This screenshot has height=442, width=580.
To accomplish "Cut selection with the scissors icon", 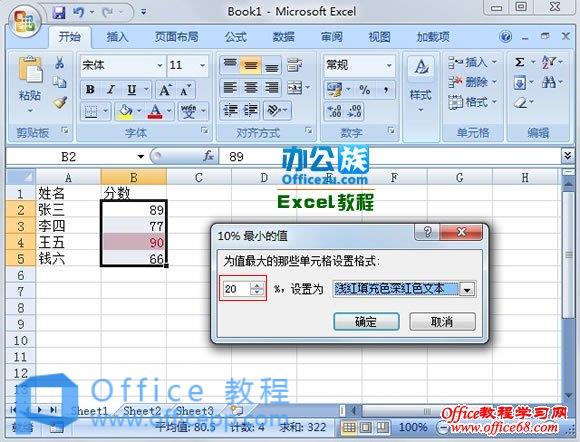I will pyautogui.click(x=59, y=63).
